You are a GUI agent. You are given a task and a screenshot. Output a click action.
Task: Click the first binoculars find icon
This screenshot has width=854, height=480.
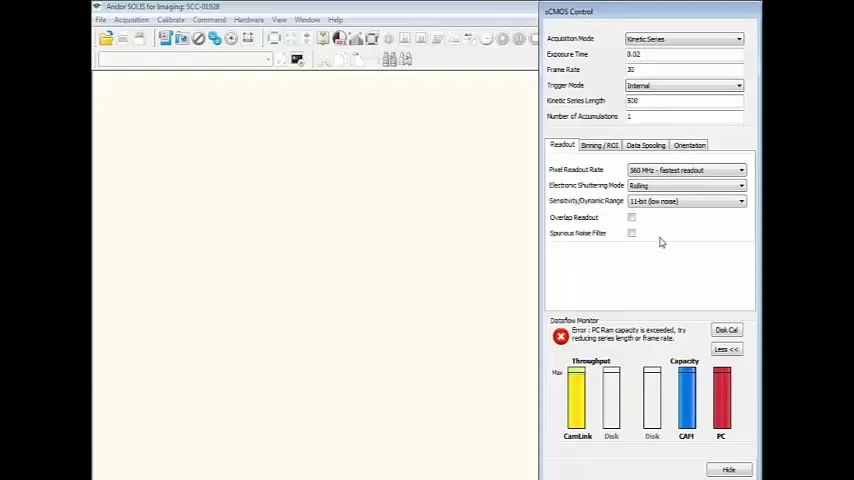(389, 59)
